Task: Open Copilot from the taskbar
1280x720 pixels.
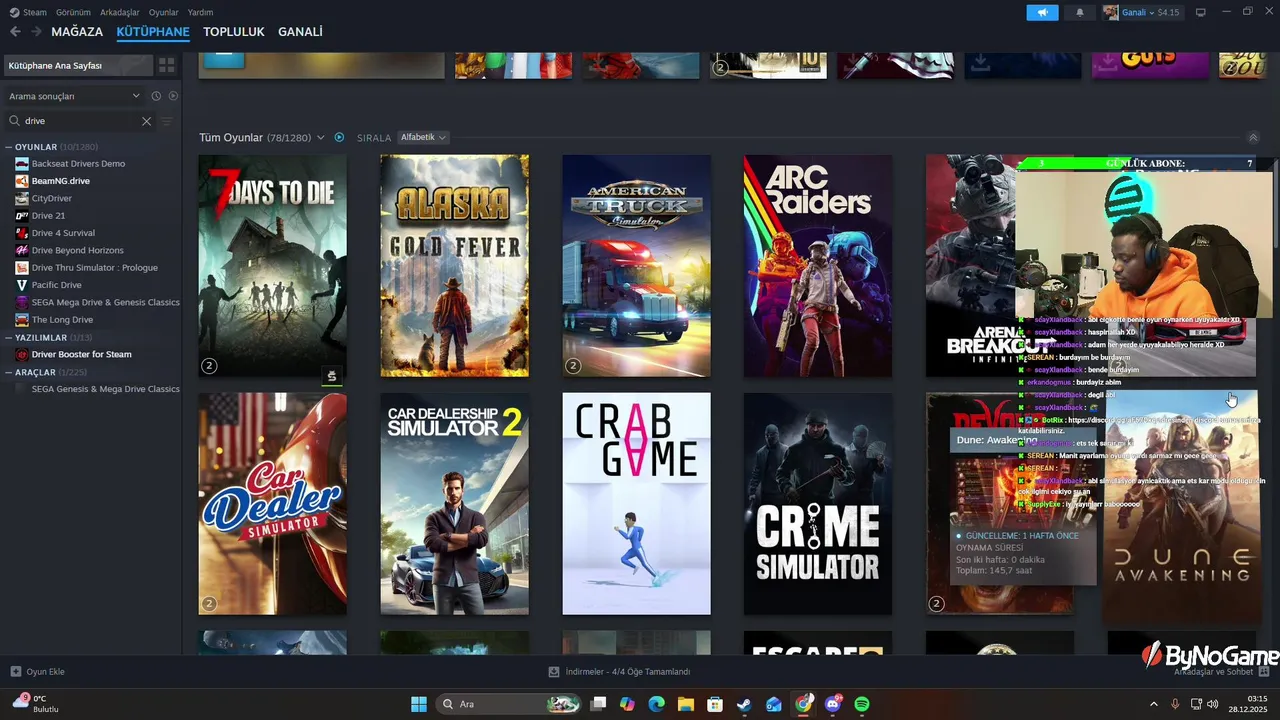Action: pyautogui.click(x=627, y=704)
